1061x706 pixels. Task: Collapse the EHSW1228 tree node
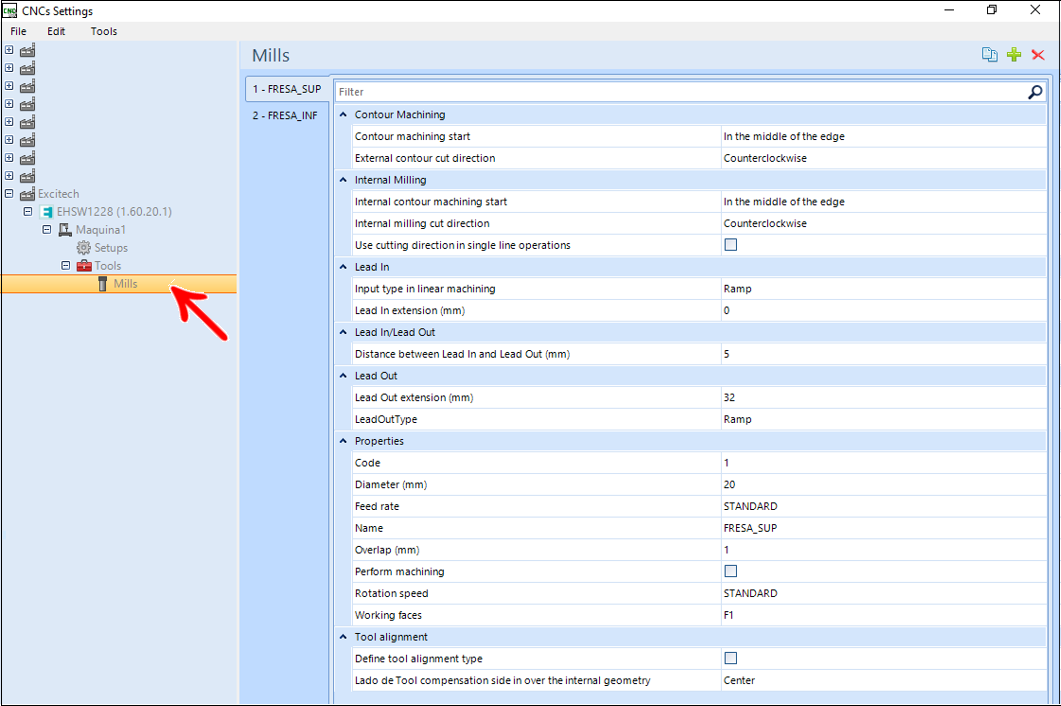point(28,211)
